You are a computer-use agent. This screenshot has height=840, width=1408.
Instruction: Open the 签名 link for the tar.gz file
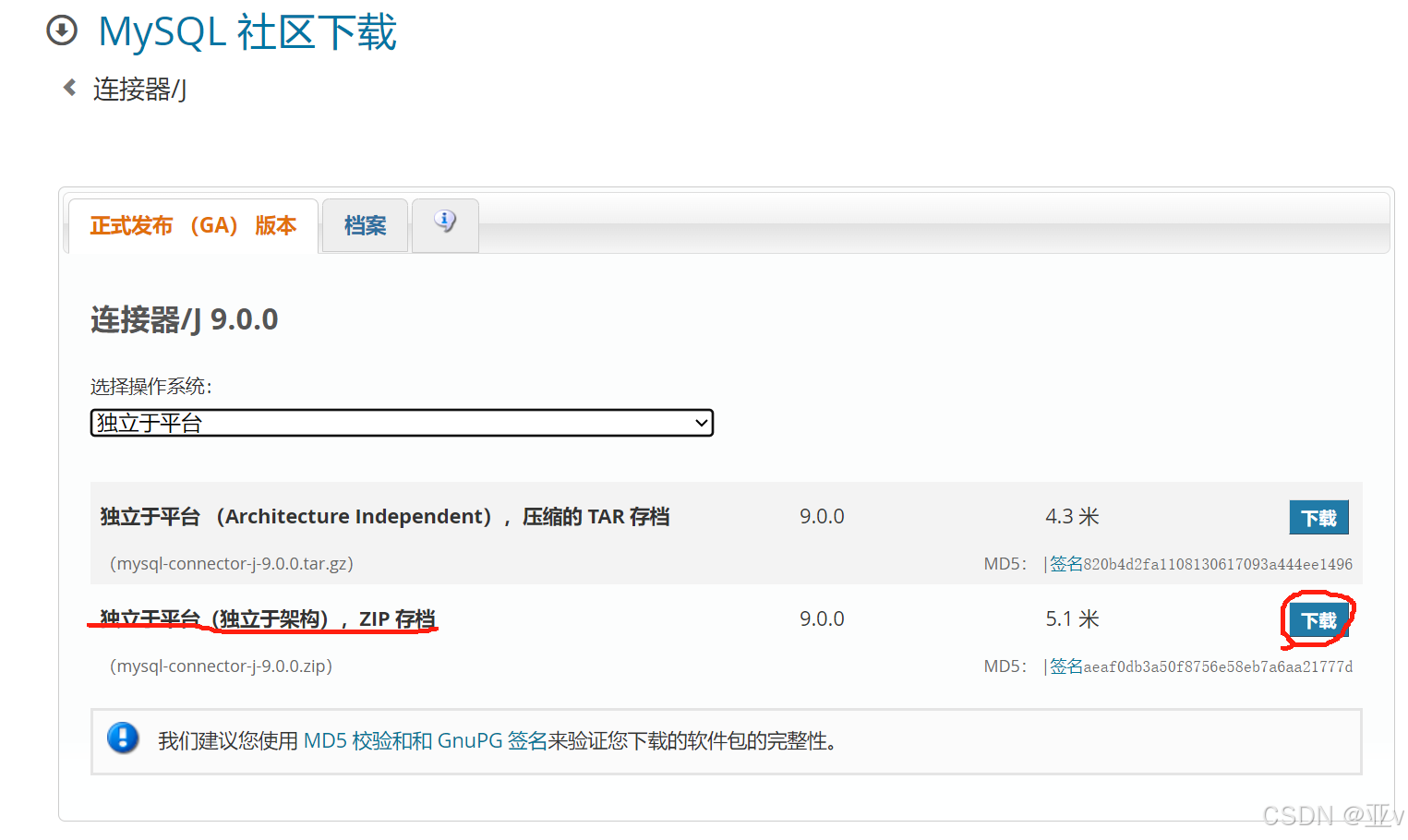click(1066, 564)
